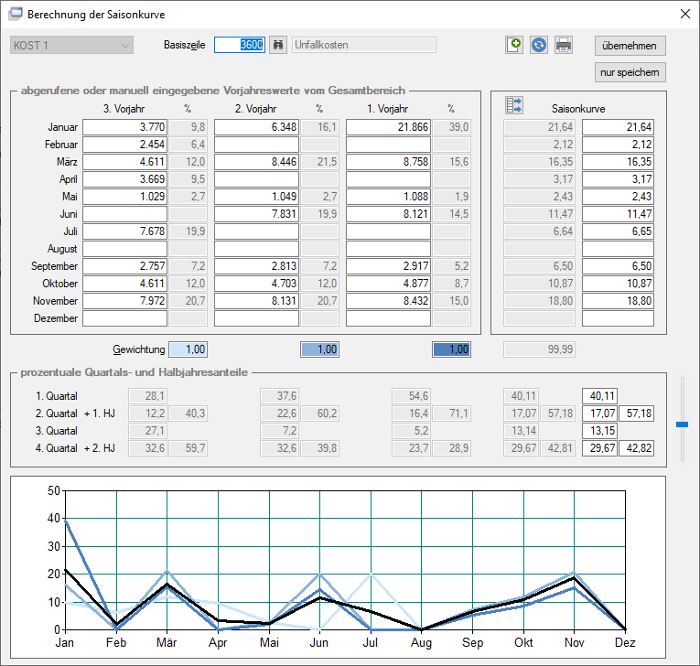Viewport: 700px width, 666px height.
Task: Click the Gewichtung label
Action: click(138, 350)
